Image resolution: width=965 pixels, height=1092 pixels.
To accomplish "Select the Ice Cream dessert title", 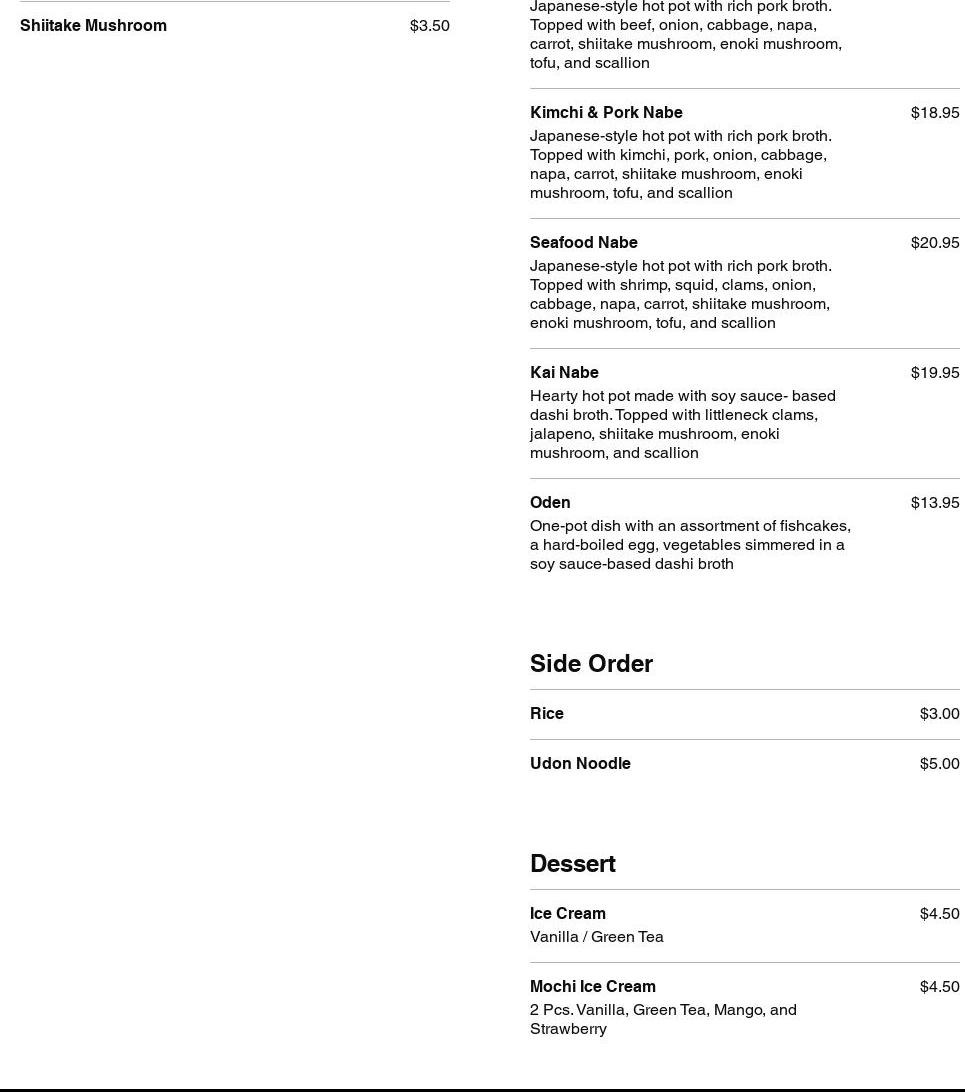I will 567,913.
